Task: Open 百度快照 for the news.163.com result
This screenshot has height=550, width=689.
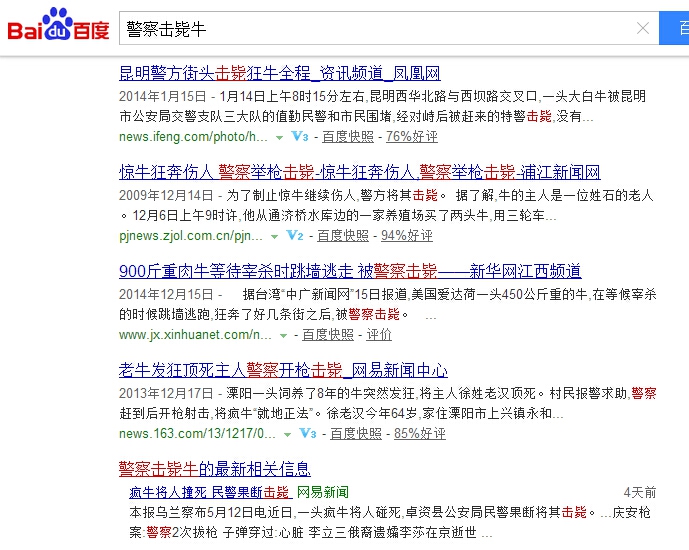Action: pos(356,434)
